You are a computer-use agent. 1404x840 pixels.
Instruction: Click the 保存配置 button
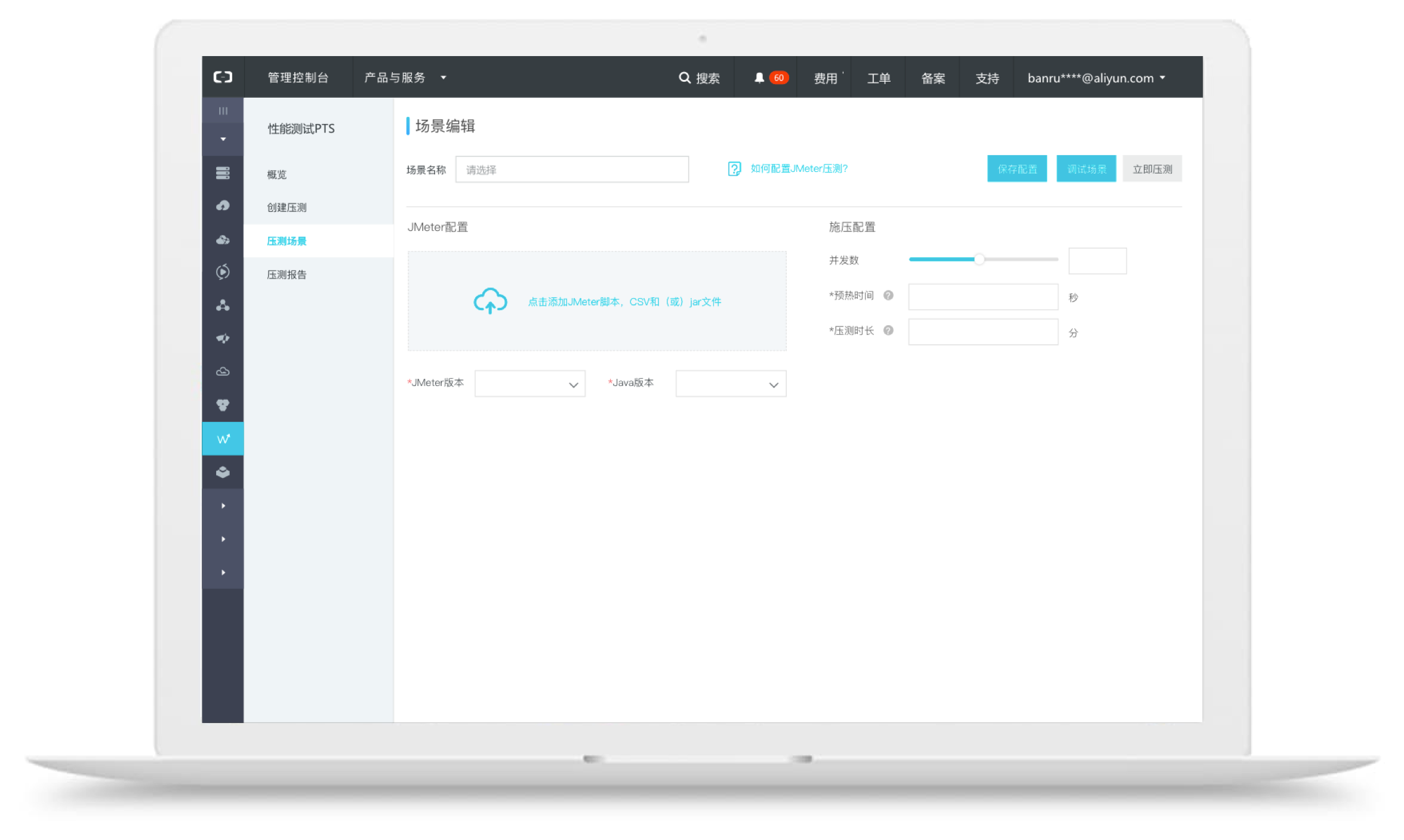[x=1017, y=169]
